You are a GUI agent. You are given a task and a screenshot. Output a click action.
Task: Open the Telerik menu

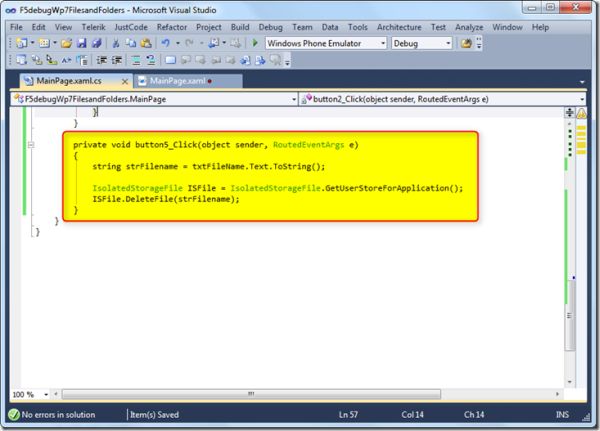pyautogui.click(x=93, y=27)
